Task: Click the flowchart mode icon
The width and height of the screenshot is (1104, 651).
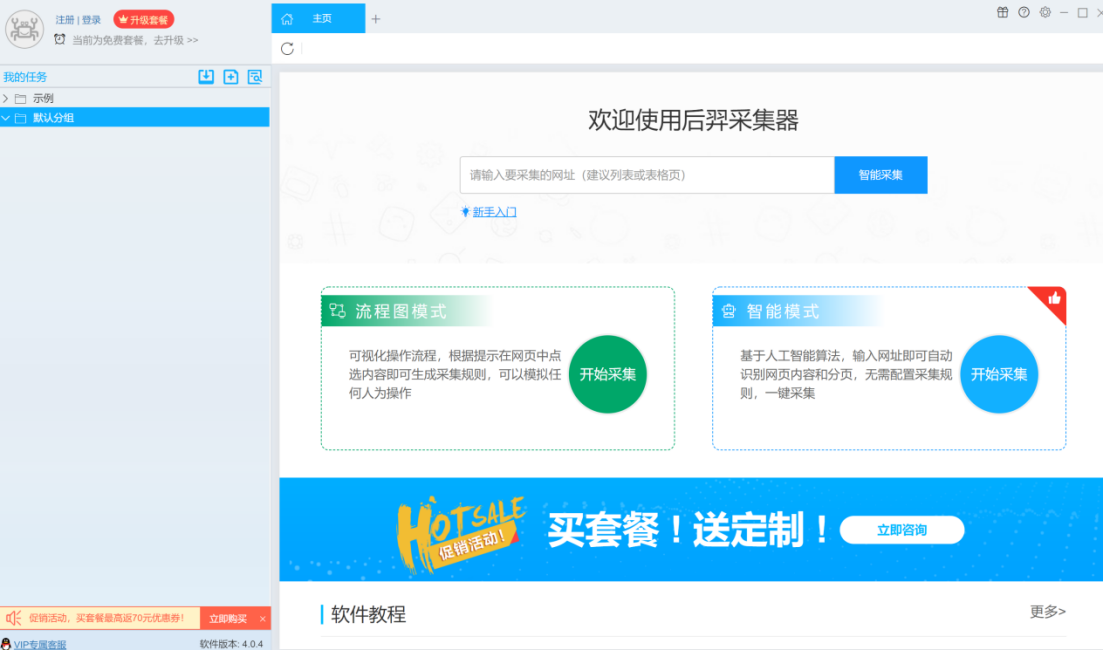Action: 338,311
